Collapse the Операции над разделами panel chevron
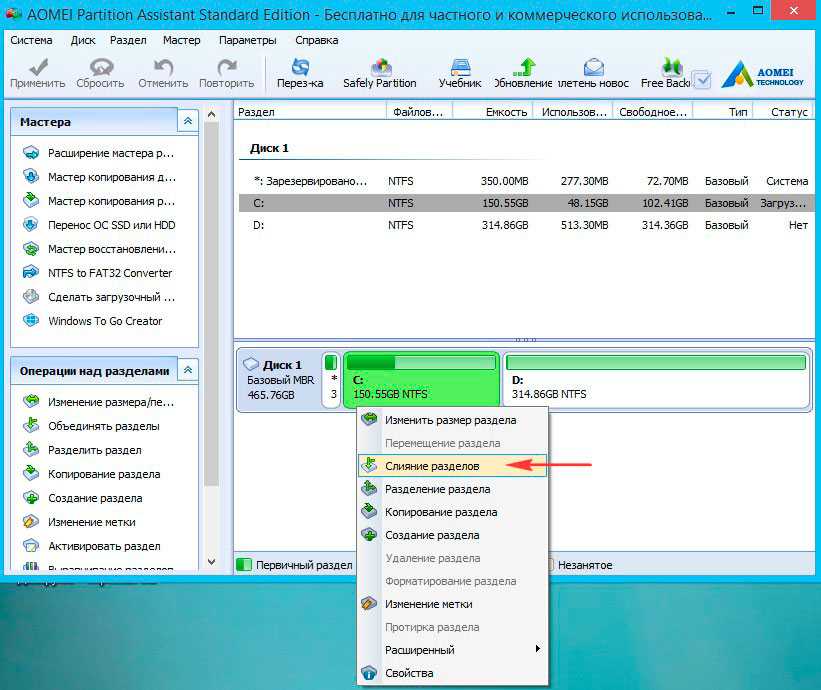 [188, 371]
